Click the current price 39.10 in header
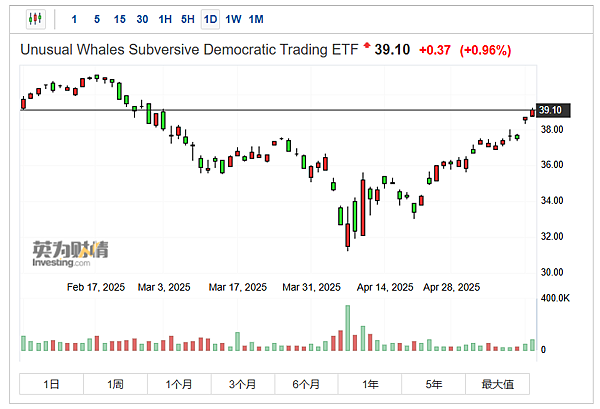The image size is (600, 409). [x=392, y=50]
